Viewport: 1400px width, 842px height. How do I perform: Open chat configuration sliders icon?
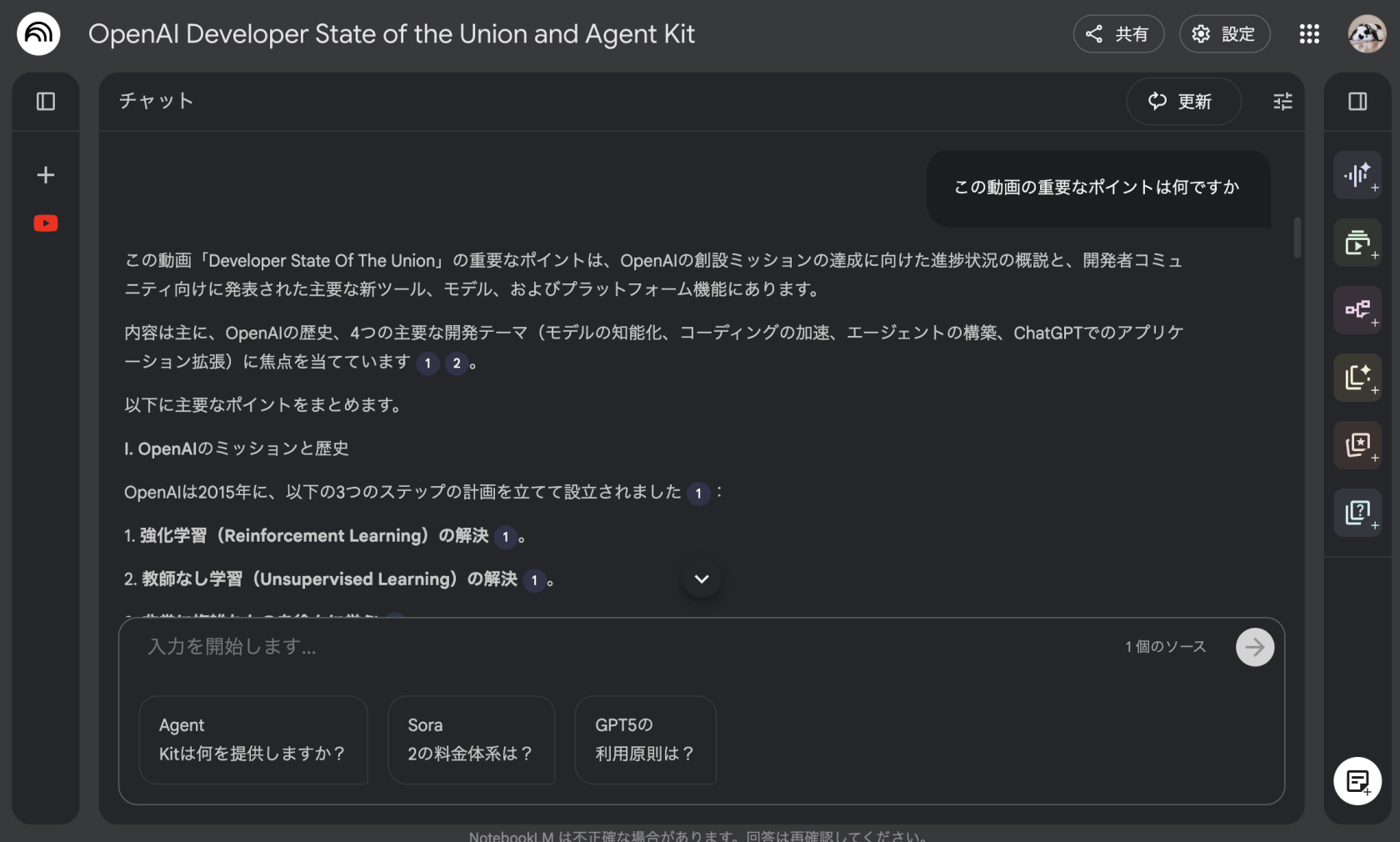click(1282, 102)
